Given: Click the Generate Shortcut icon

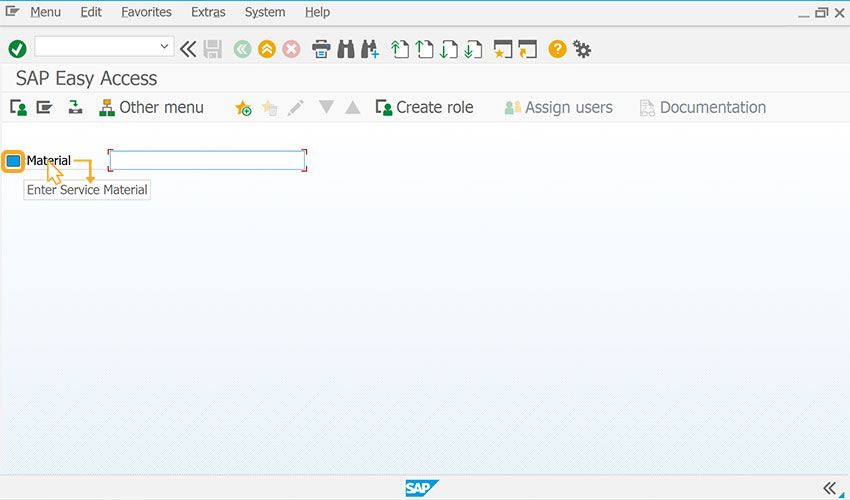Looking at the screenshot, I should tap(527, 49).
